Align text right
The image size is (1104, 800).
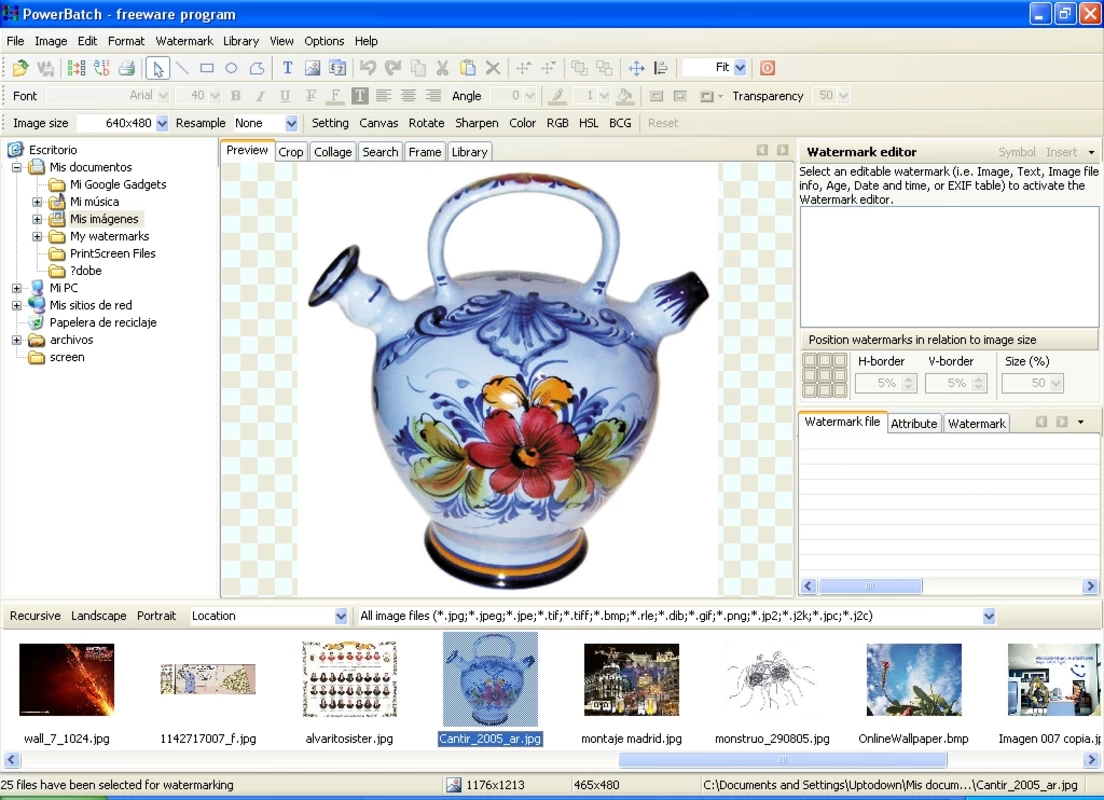[434, 96]
